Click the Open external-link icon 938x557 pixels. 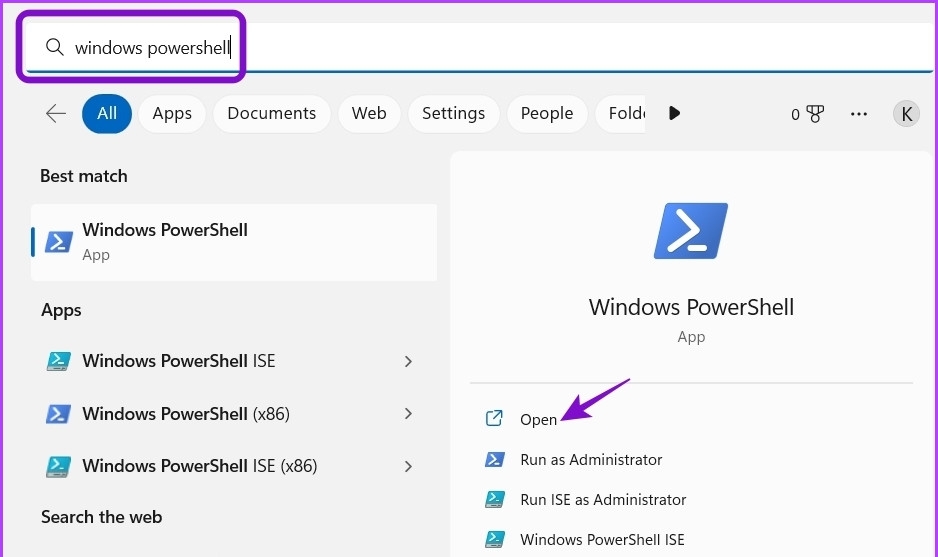pos(494,418)
